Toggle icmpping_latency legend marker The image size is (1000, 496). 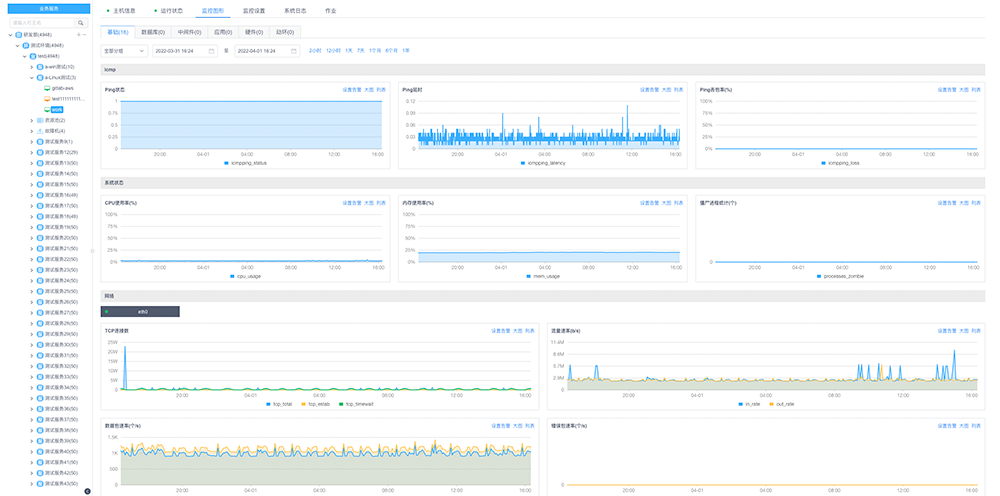522,163
